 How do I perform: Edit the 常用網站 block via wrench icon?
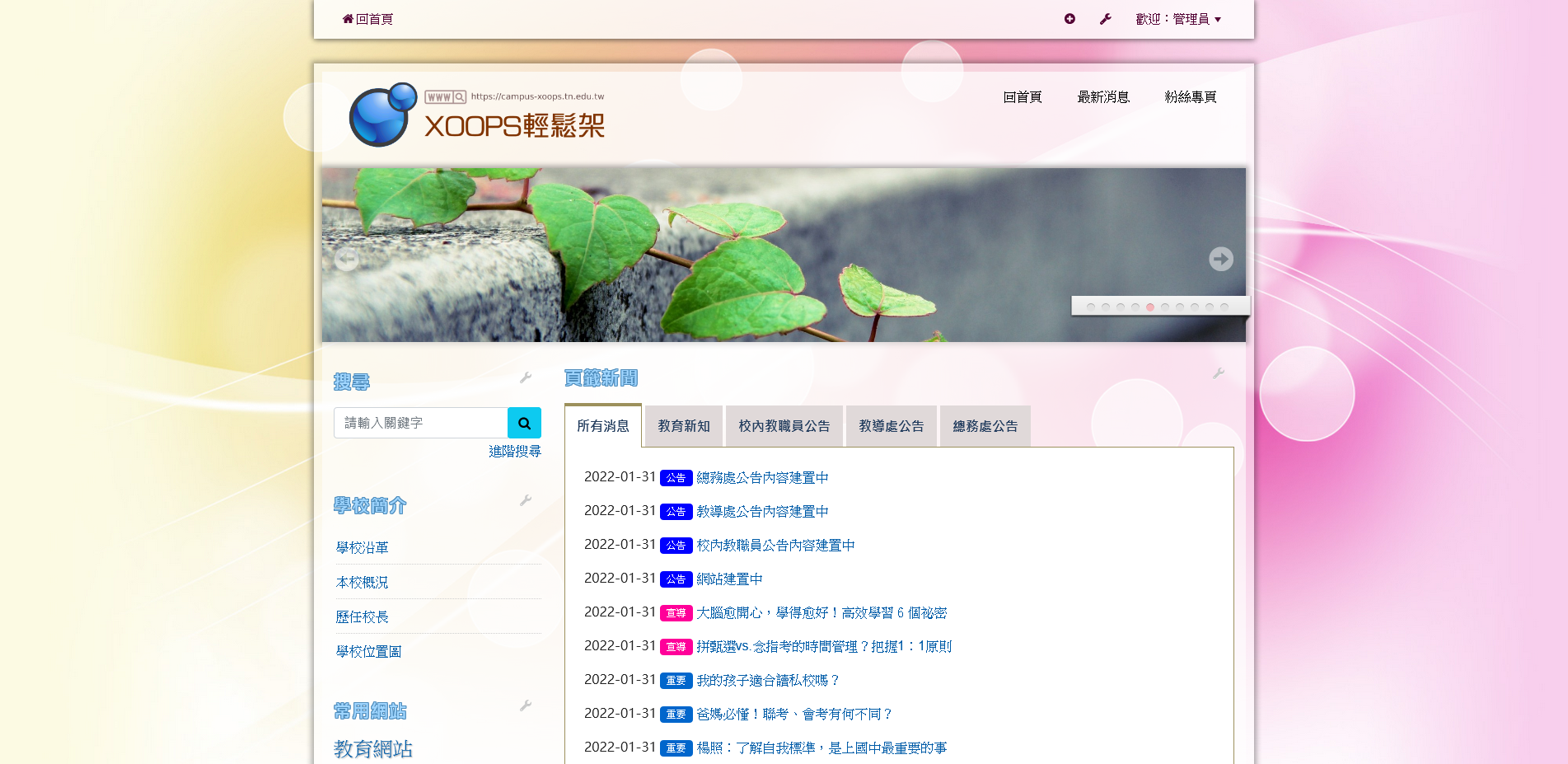pos(526,705)
